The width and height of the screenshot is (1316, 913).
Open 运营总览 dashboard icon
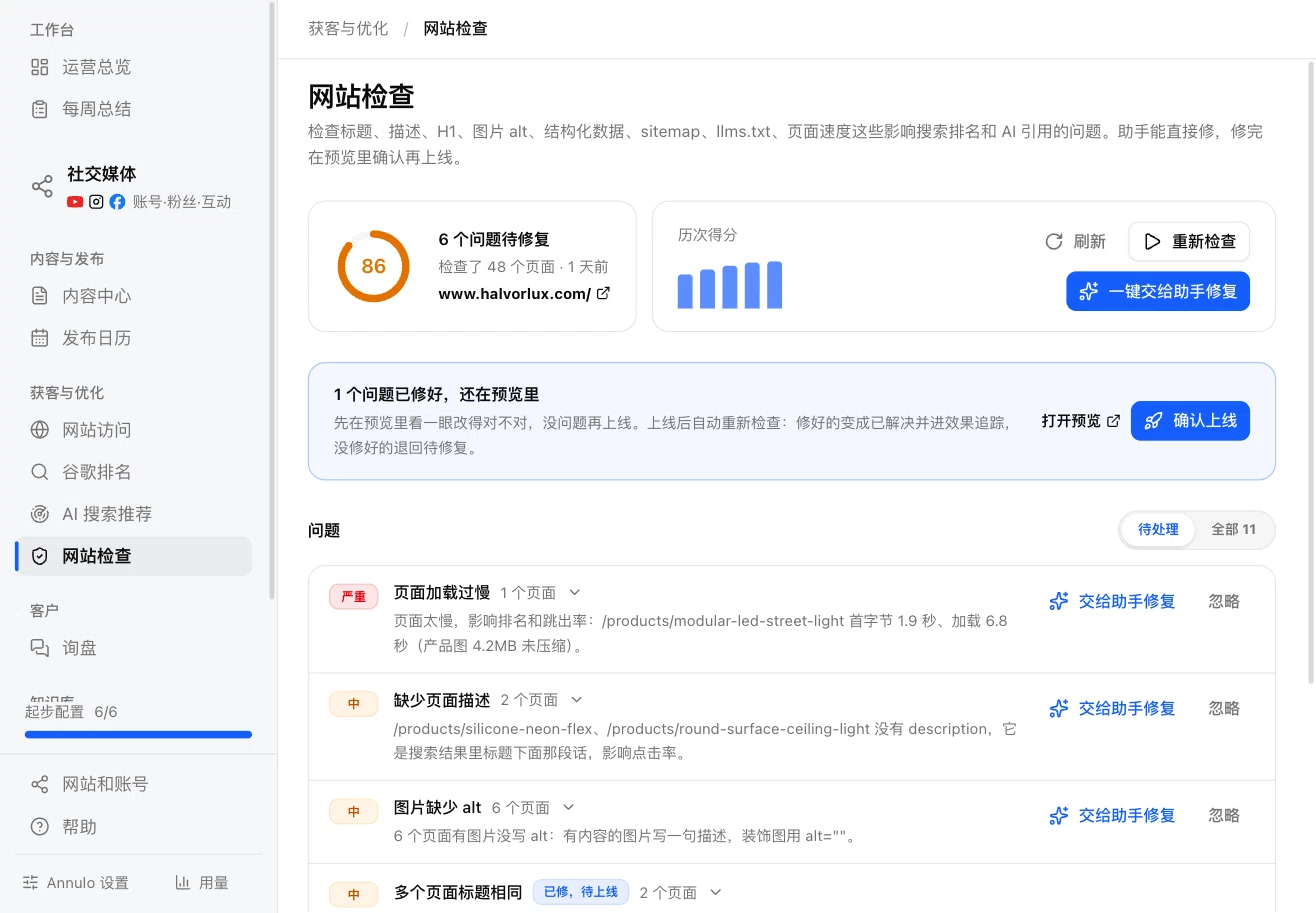[40, 67]
